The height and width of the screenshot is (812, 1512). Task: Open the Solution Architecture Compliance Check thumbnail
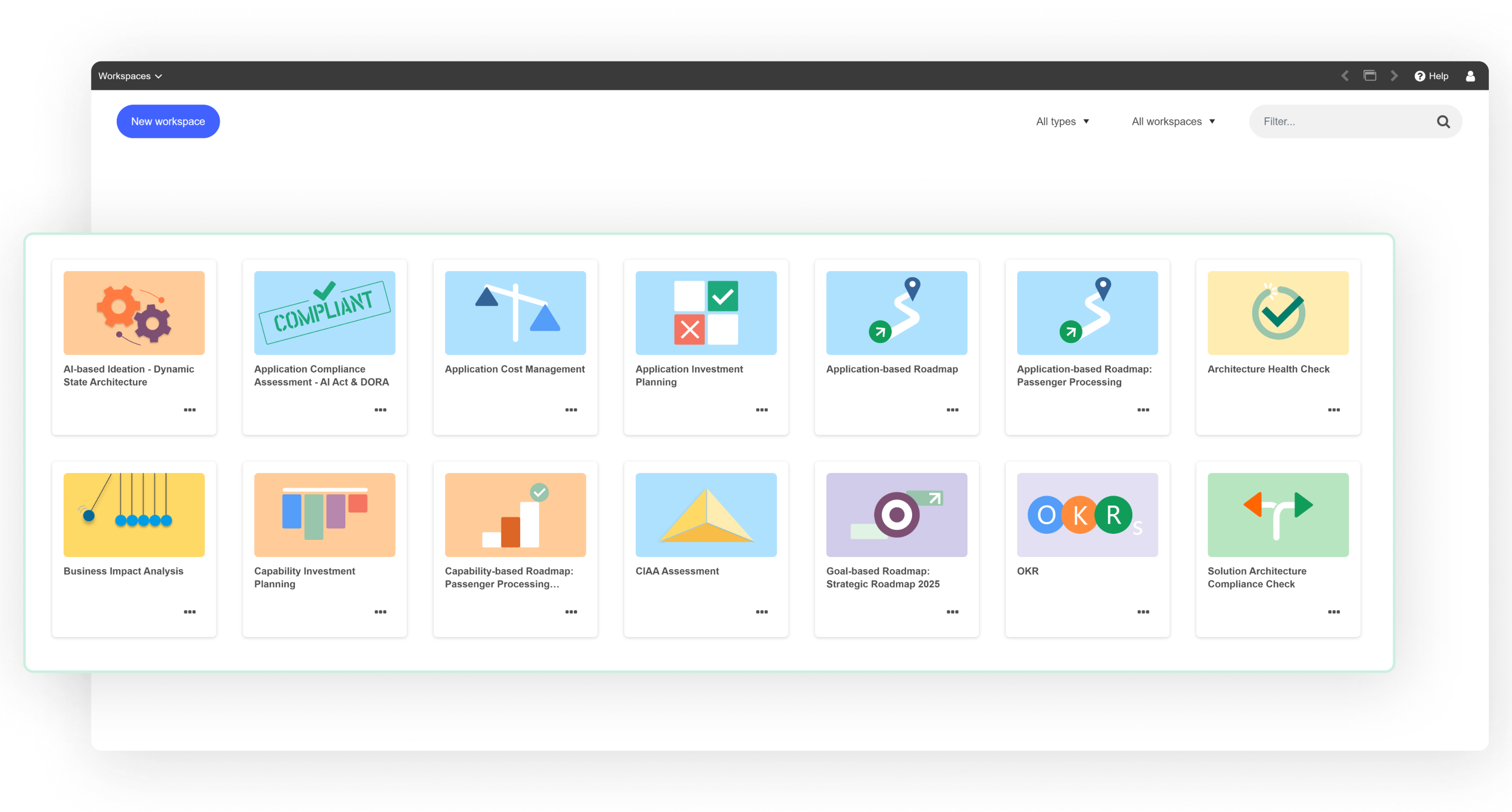(1278, 514)
